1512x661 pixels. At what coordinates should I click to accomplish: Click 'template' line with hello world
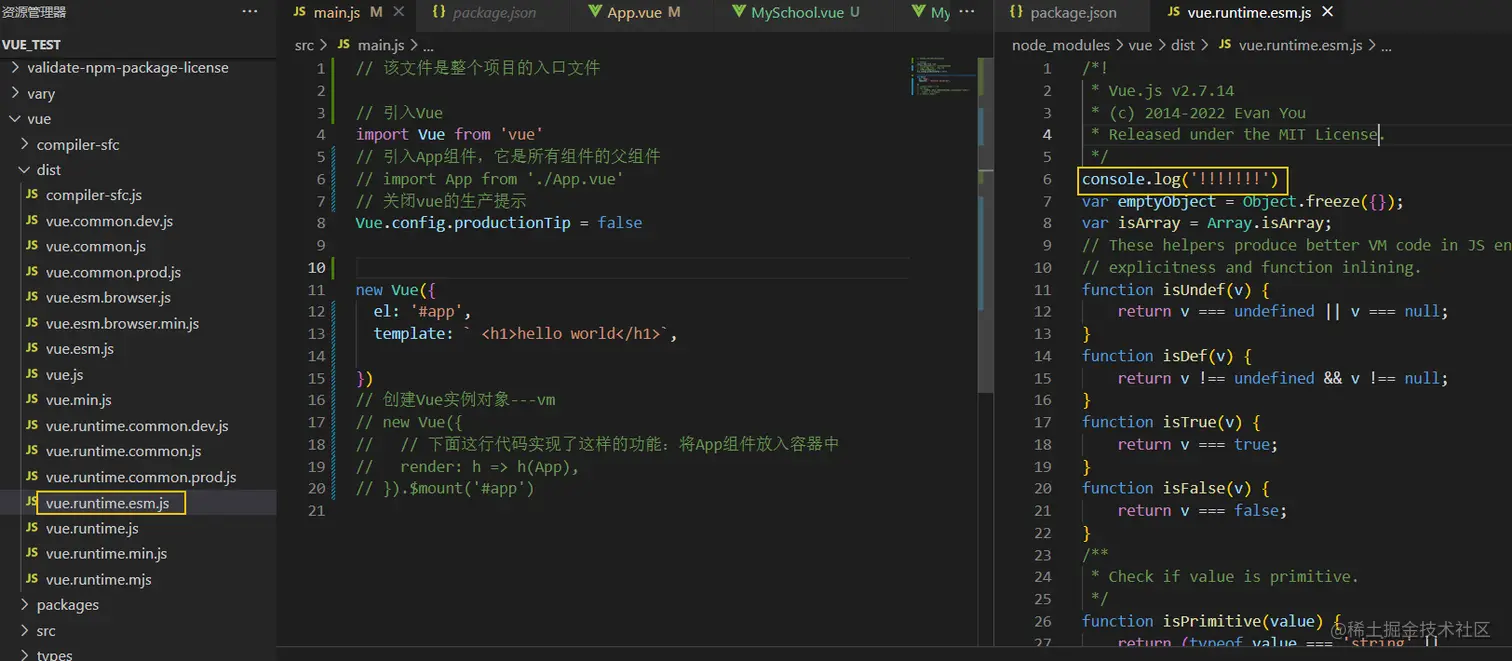(525, 333)
